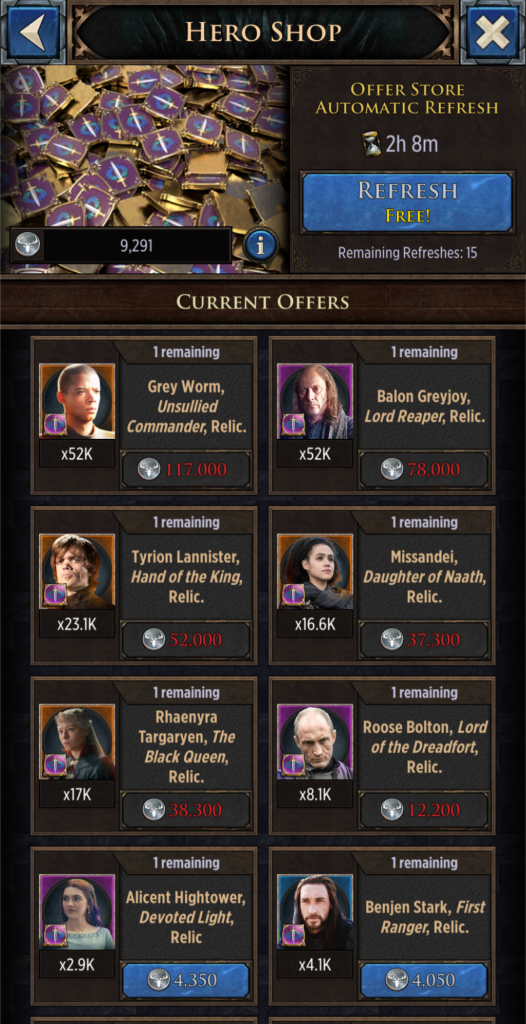Buy Missandei relic for 37,300
526x1024 pixels.
click(x=423, y=640)
